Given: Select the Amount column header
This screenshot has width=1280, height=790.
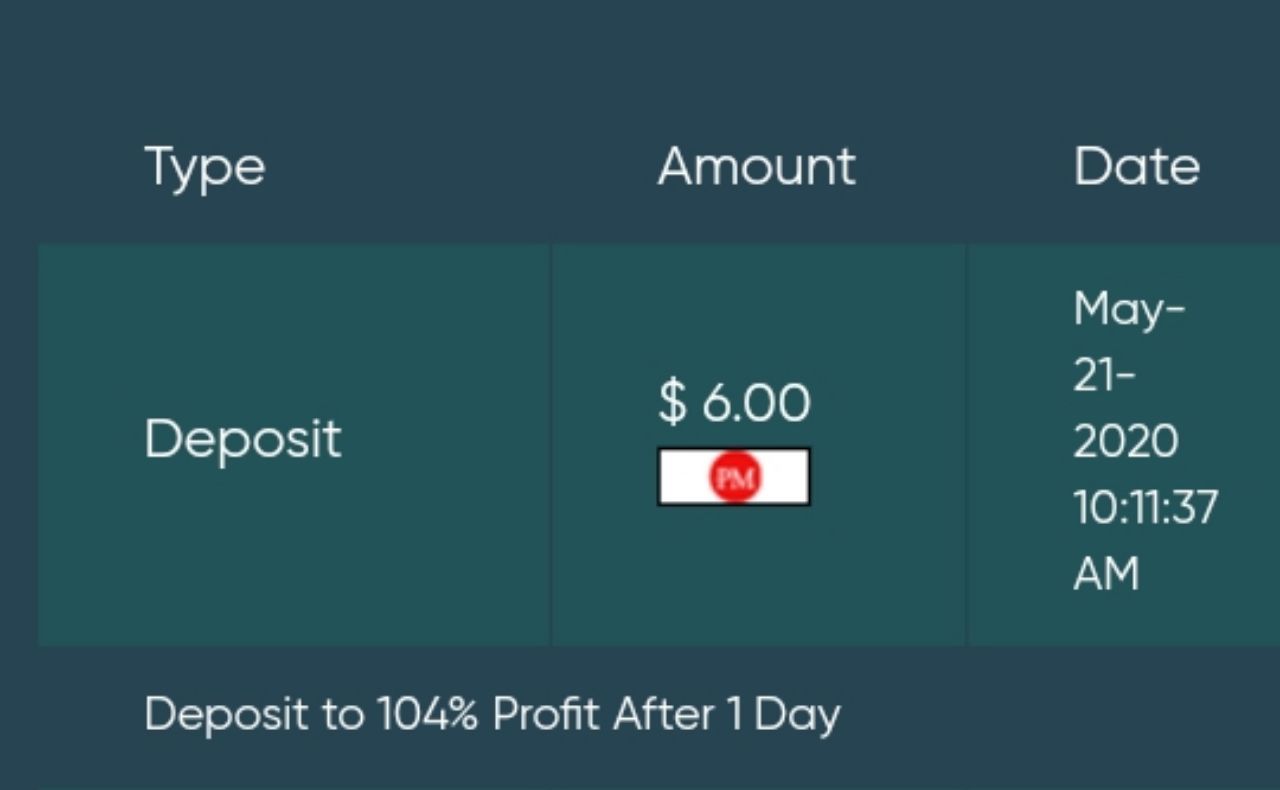Looking at the screenshot, I should click(756, 166).
